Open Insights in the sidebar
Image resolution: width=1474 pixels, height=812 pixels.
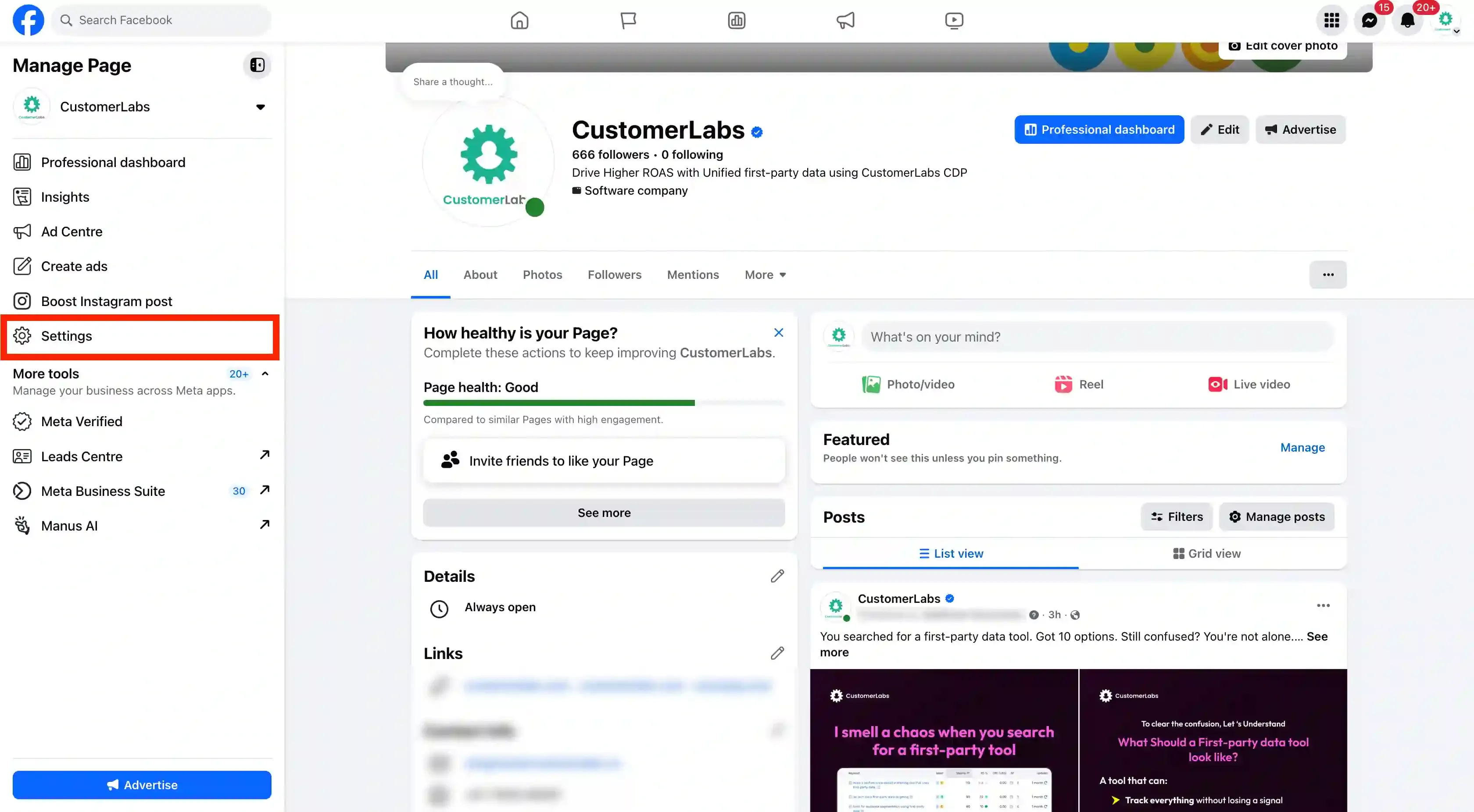[142, 197]
